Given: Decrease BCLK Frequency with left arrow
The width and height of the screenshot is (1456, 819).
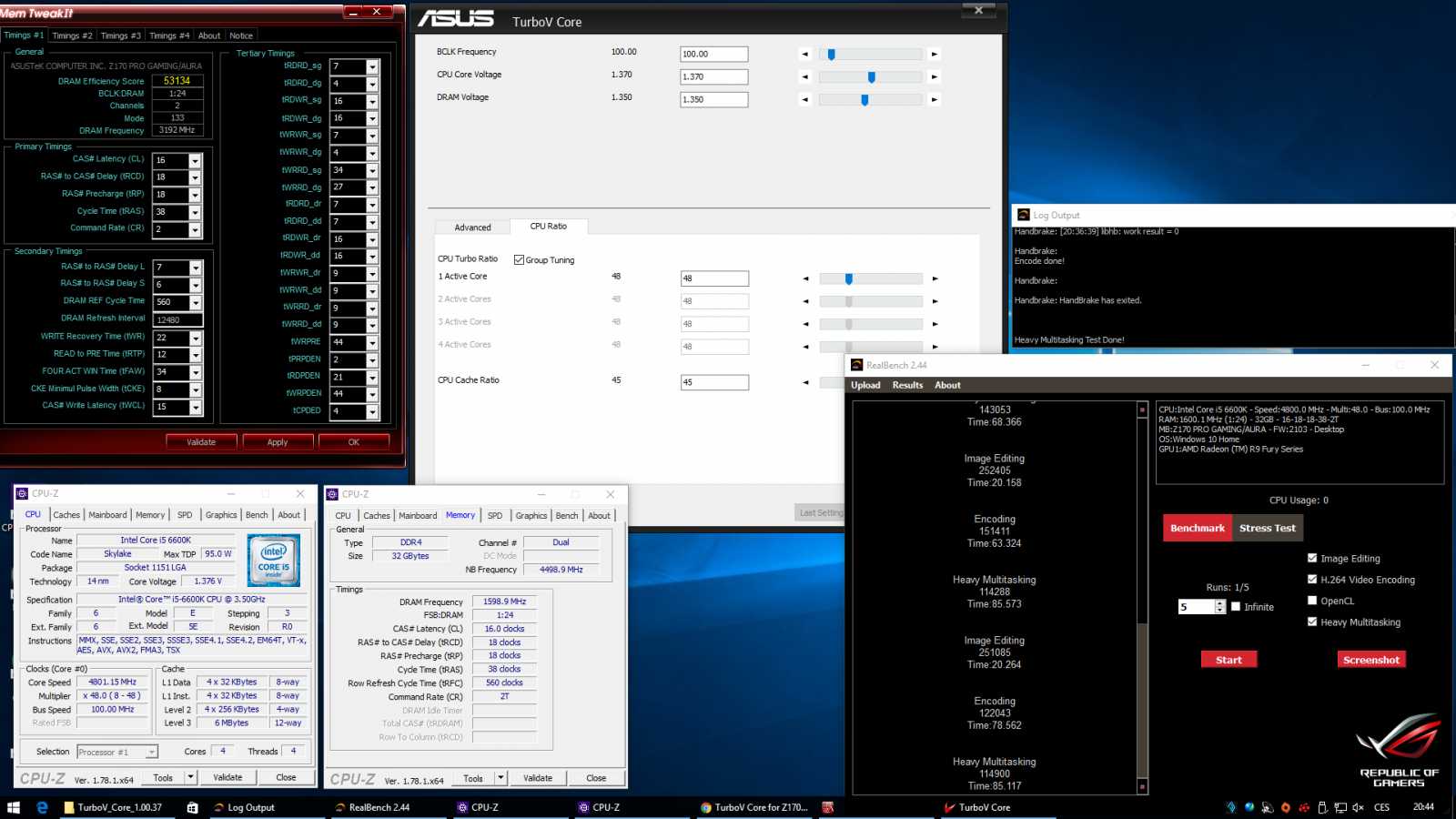Looking at the screenshot, I should coord(804,55).
